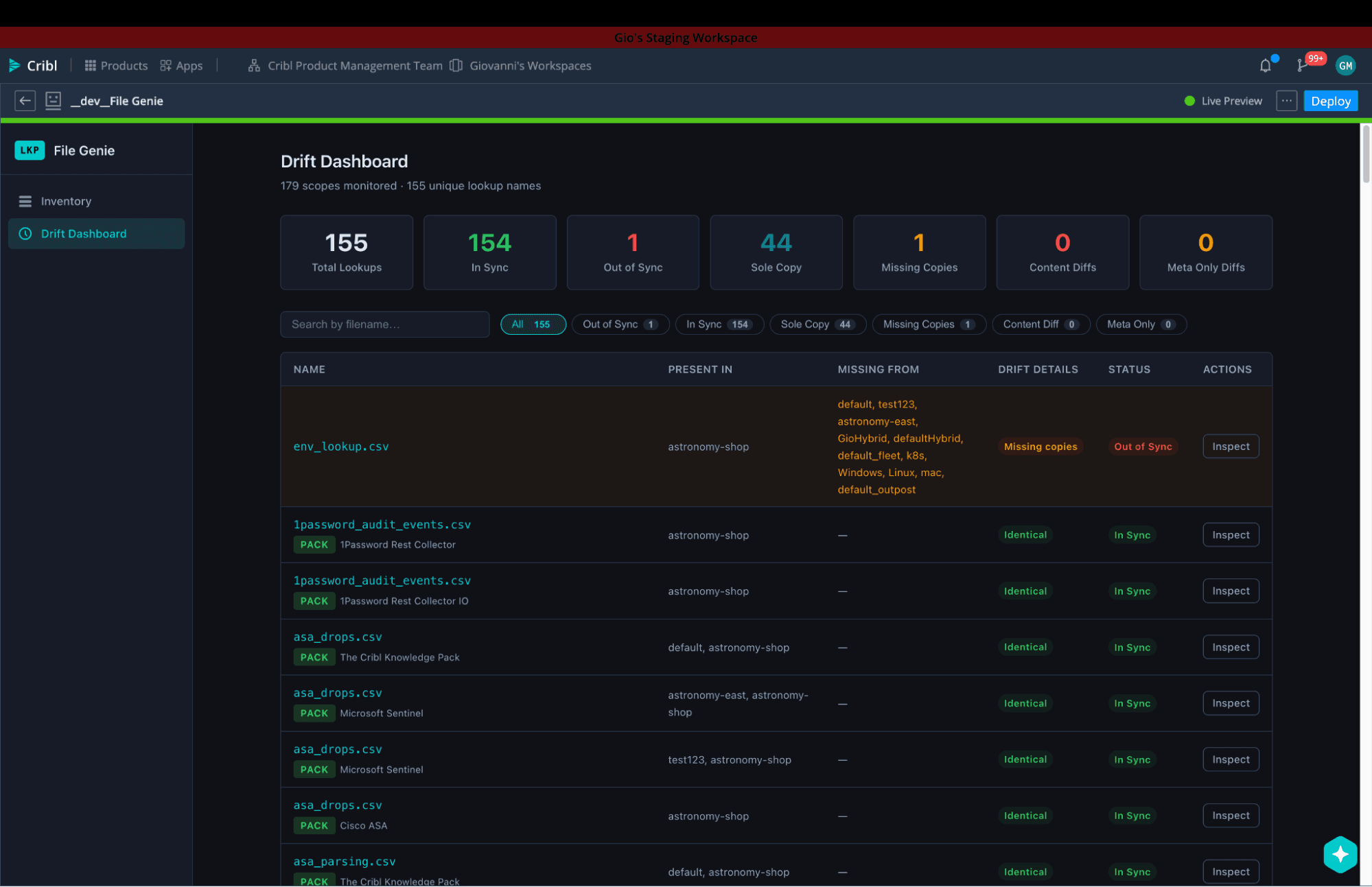Select the All 155 filter chip
1372x887 pixels.
point(533,324)
